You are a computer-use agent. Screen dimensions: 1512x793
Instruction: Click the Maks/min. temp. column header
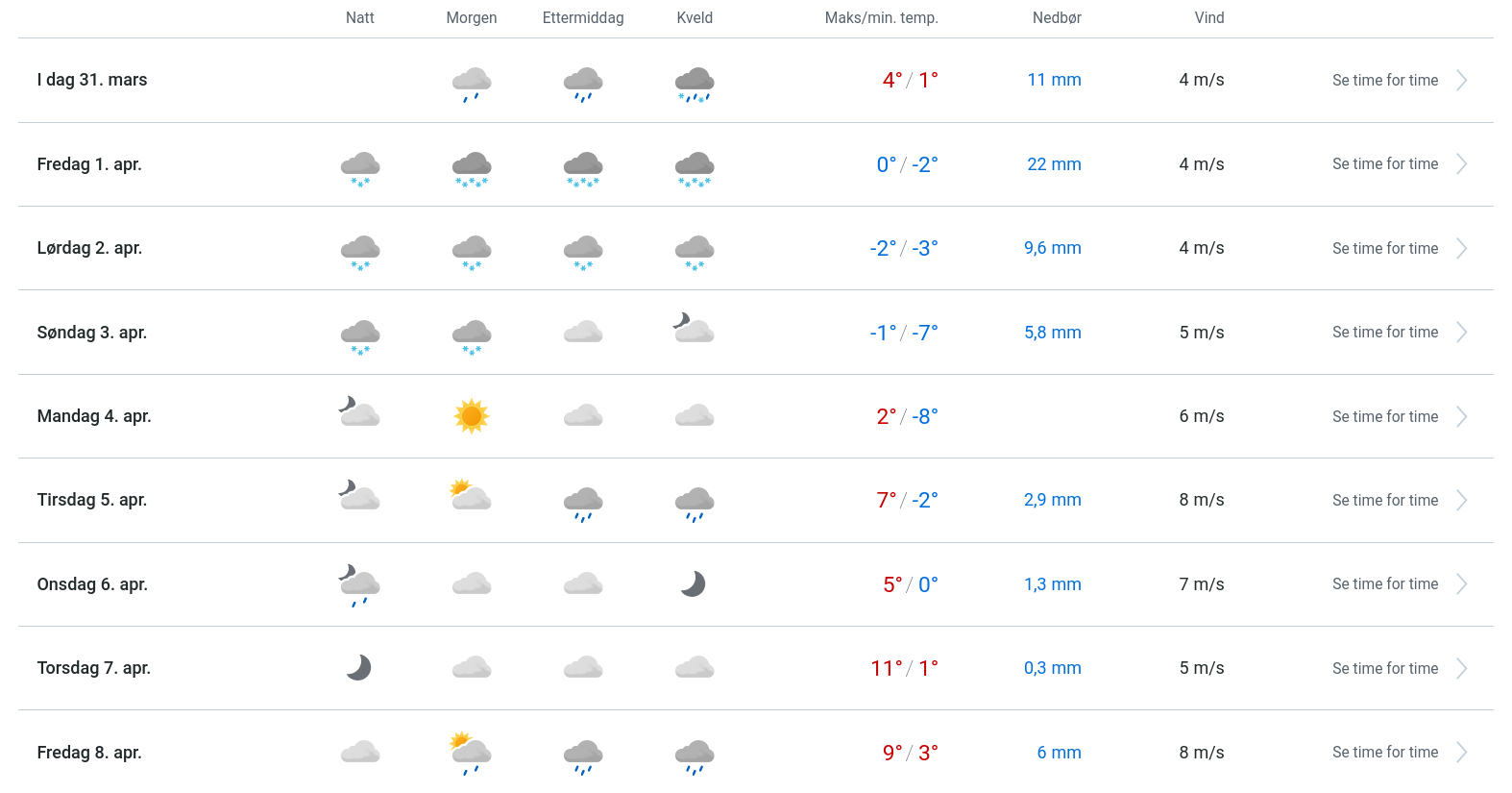click(x=881, y=18)
